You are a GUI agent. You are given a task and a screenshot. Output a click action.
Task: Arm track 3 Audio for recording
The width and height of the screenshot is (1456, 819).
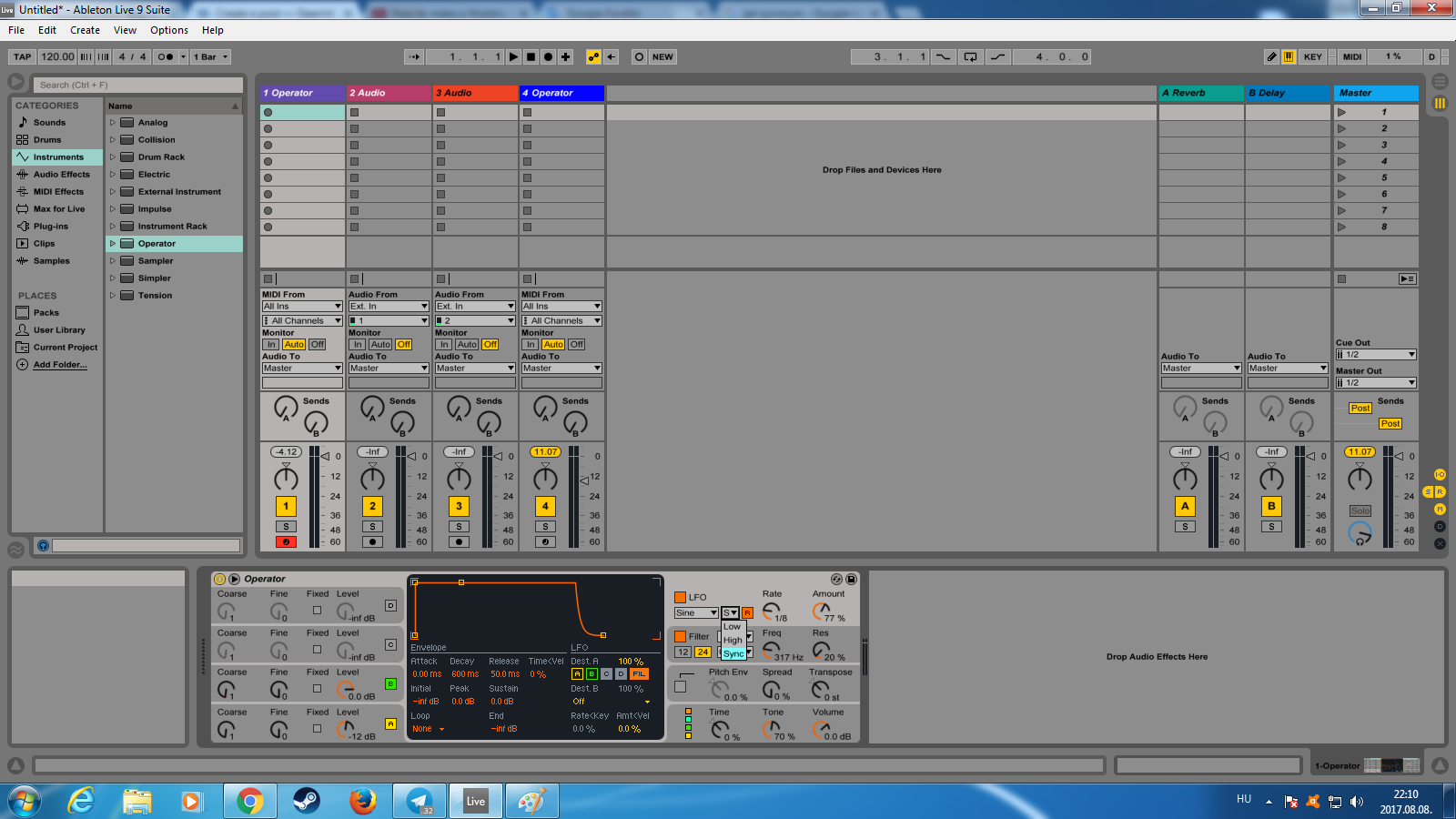[459, 541]
